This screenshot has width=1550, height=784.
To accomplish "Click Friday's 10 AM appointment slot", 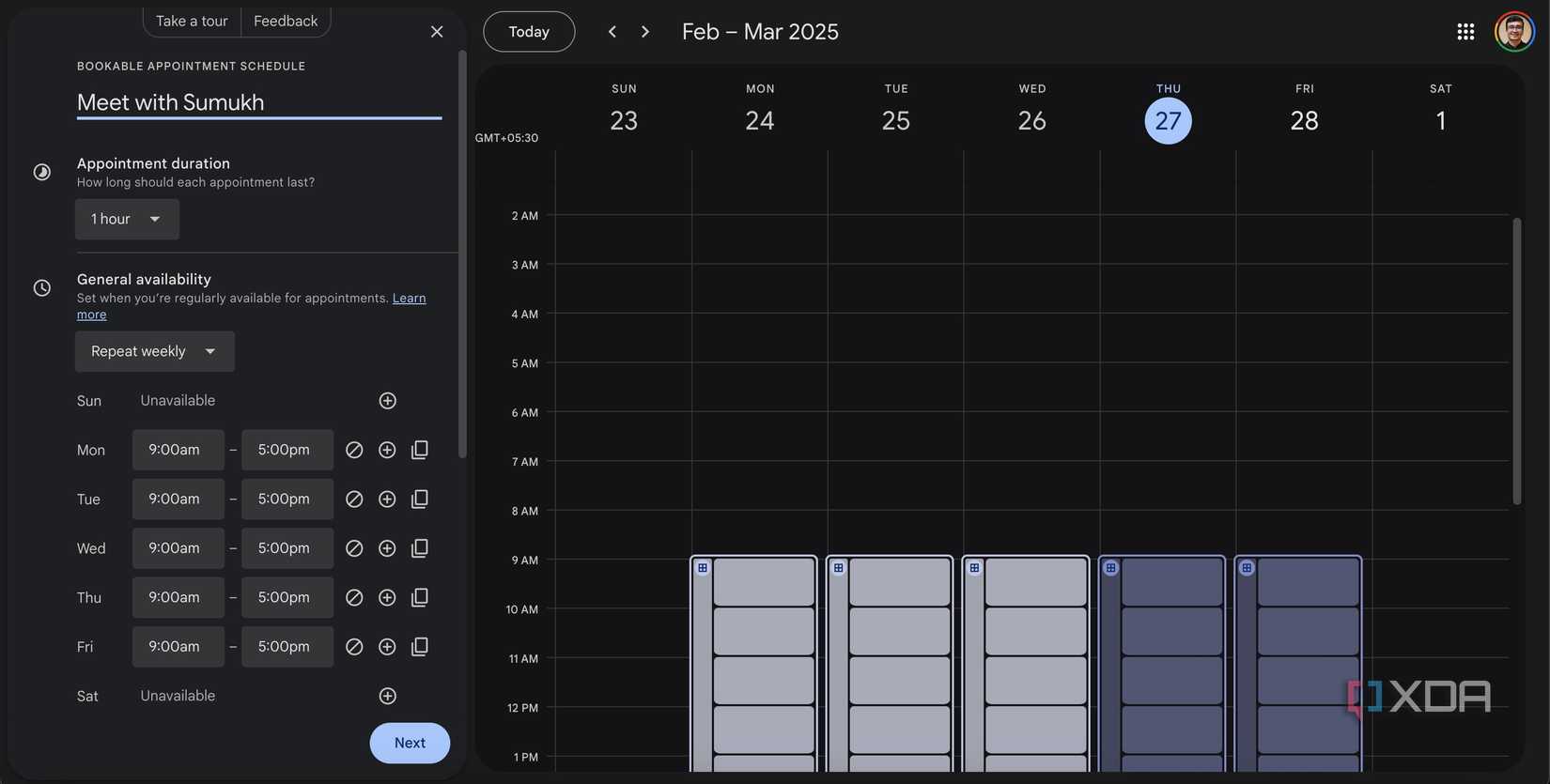I will [1309, 632].
